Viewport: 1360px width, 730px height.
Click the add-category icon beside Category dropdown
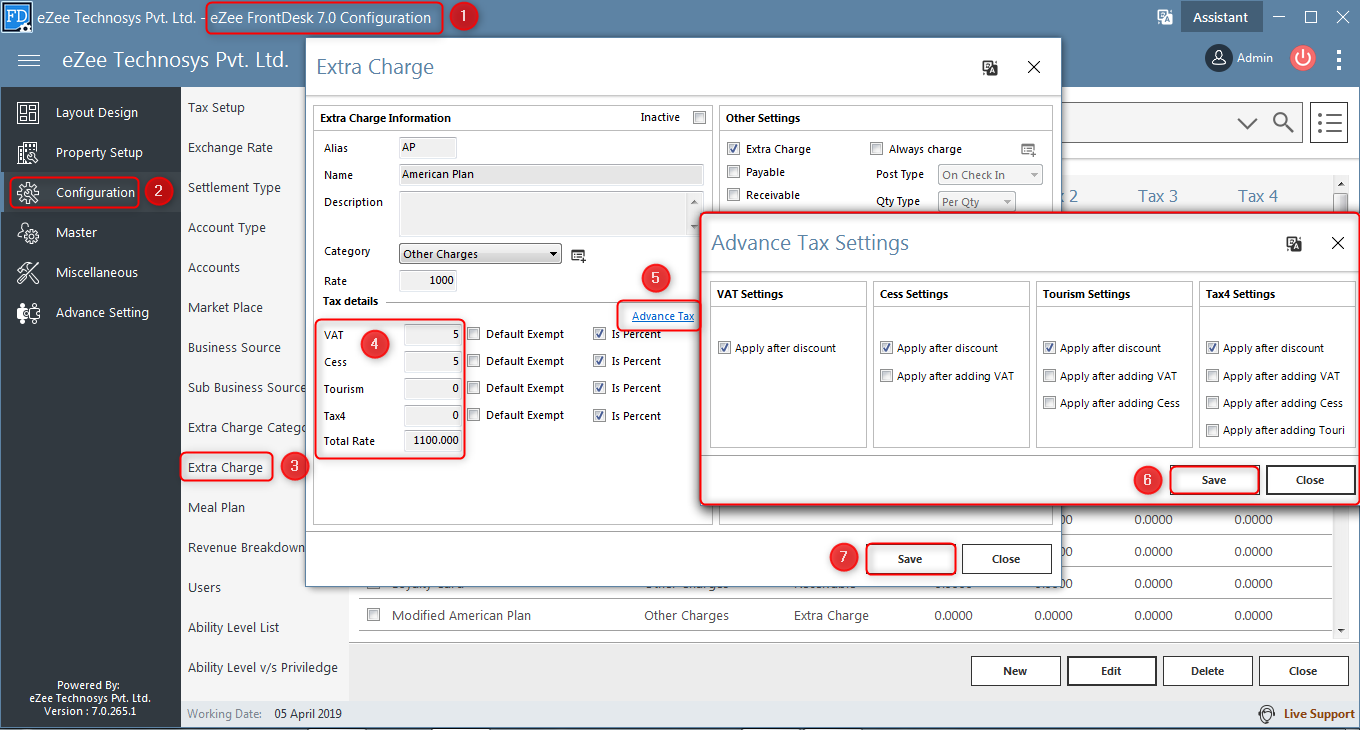click(578, 255)
